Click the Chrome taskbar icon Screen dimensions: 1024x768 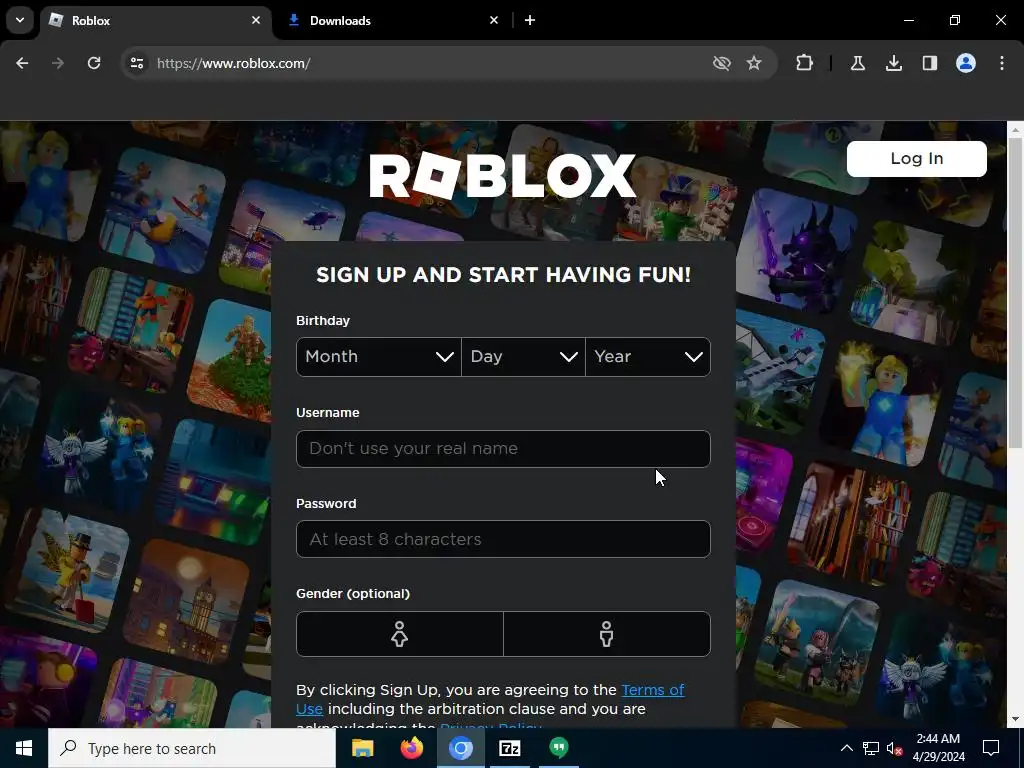pos(460,748)
